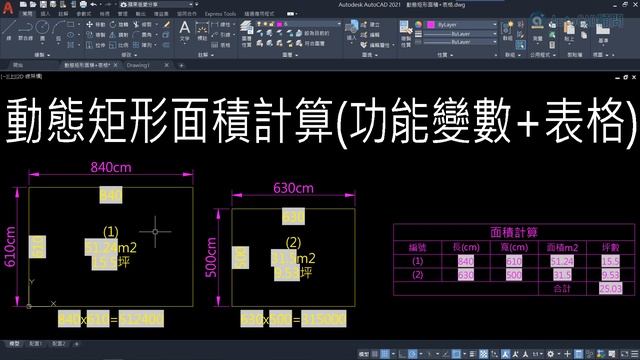Open the object color ByLayer dropdown
The image size is (640, 360).
[x=462, y=25]
